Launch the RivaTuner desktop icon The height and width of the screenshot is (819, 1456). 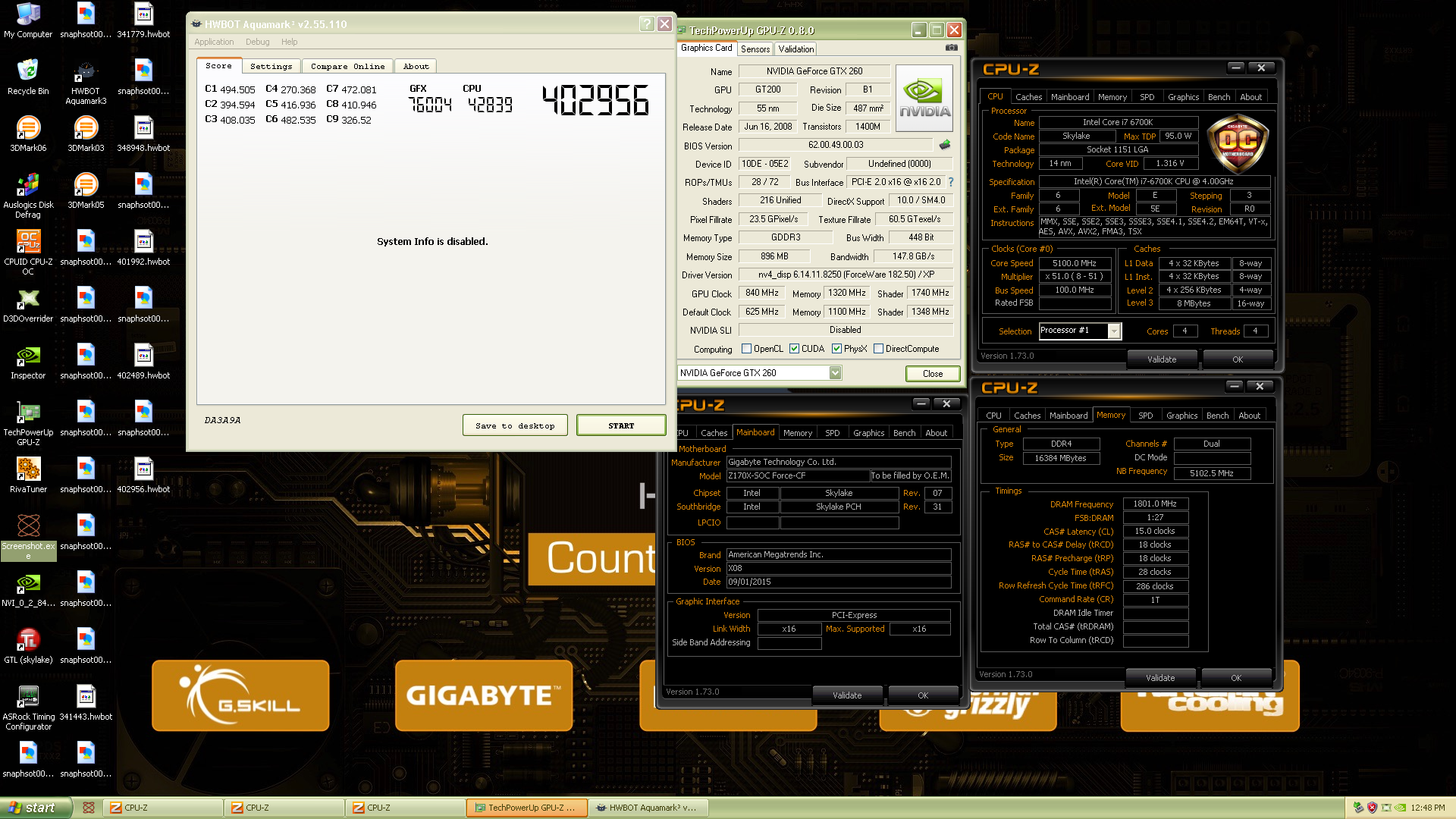pos(28,476)
